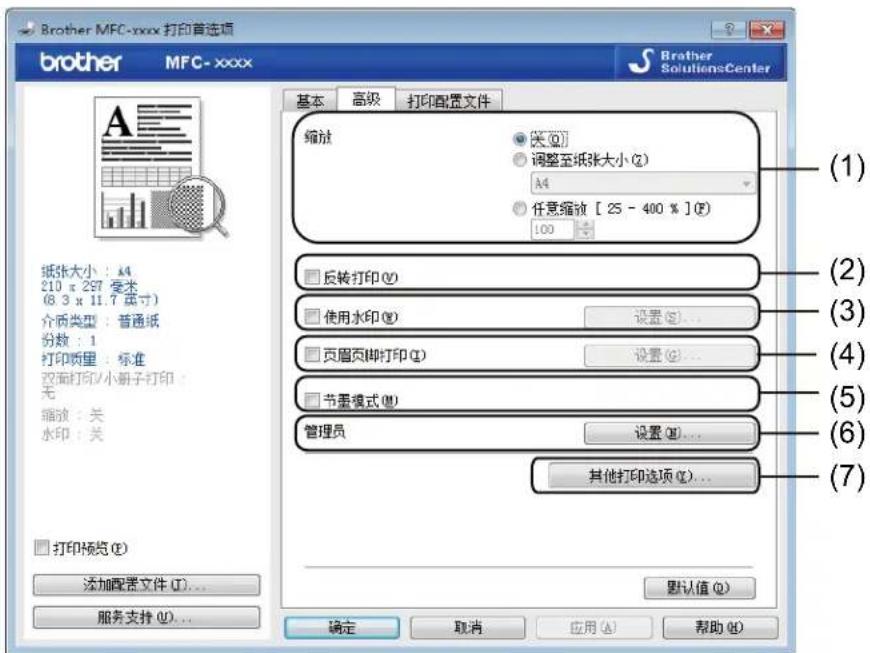870x653 pixels.
Task: Click the scaling percentage field showing 100
Action: click(552, 229)
